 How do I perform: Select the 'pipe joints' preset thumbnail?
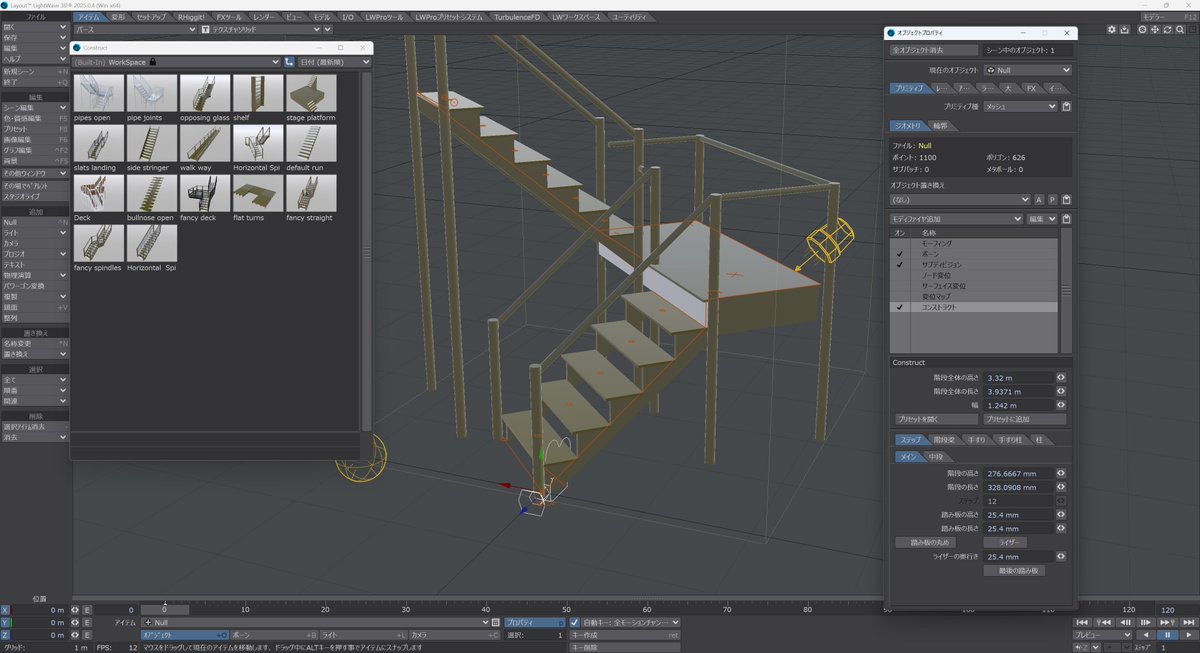coord(152,93)
